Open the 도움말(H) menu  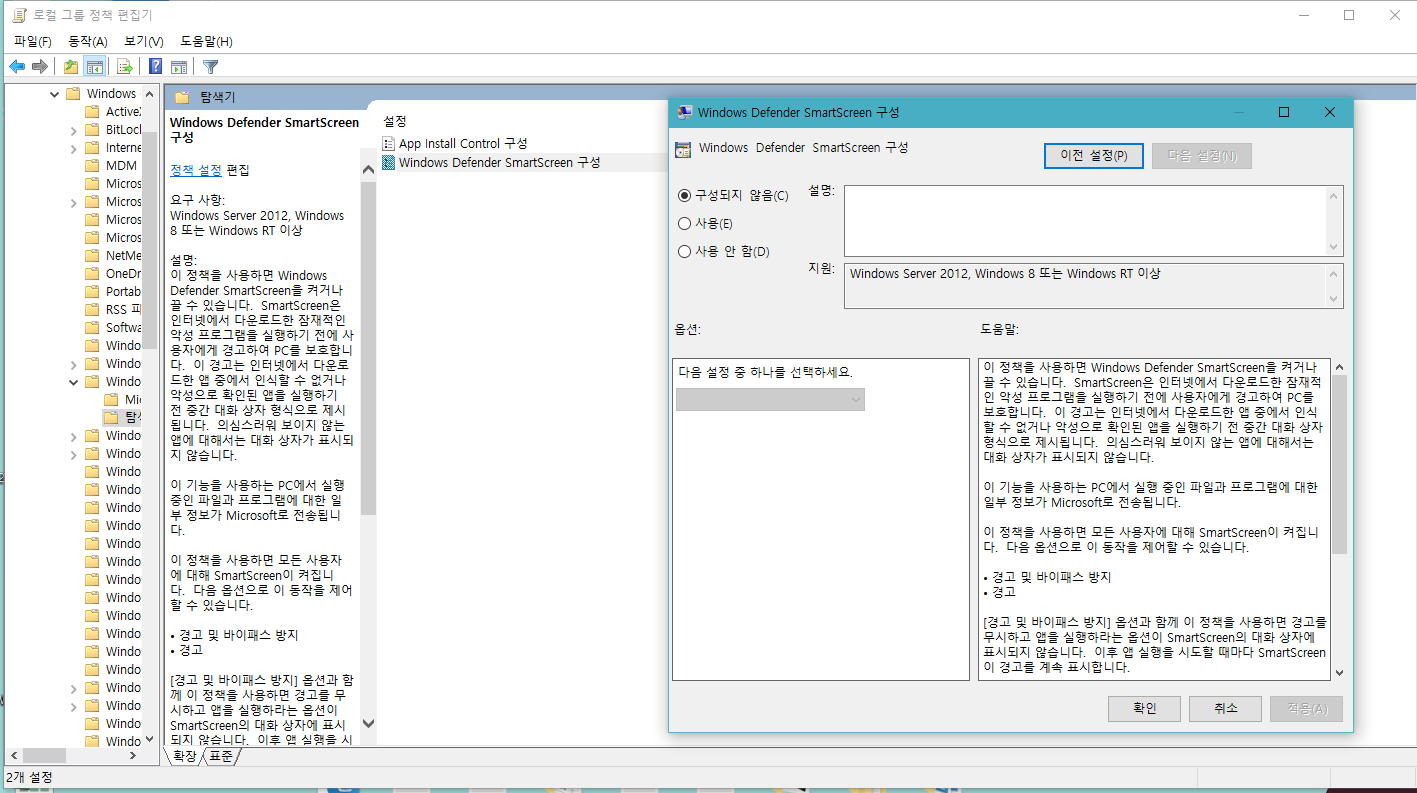pyautogui.click(x=207, y=41)
